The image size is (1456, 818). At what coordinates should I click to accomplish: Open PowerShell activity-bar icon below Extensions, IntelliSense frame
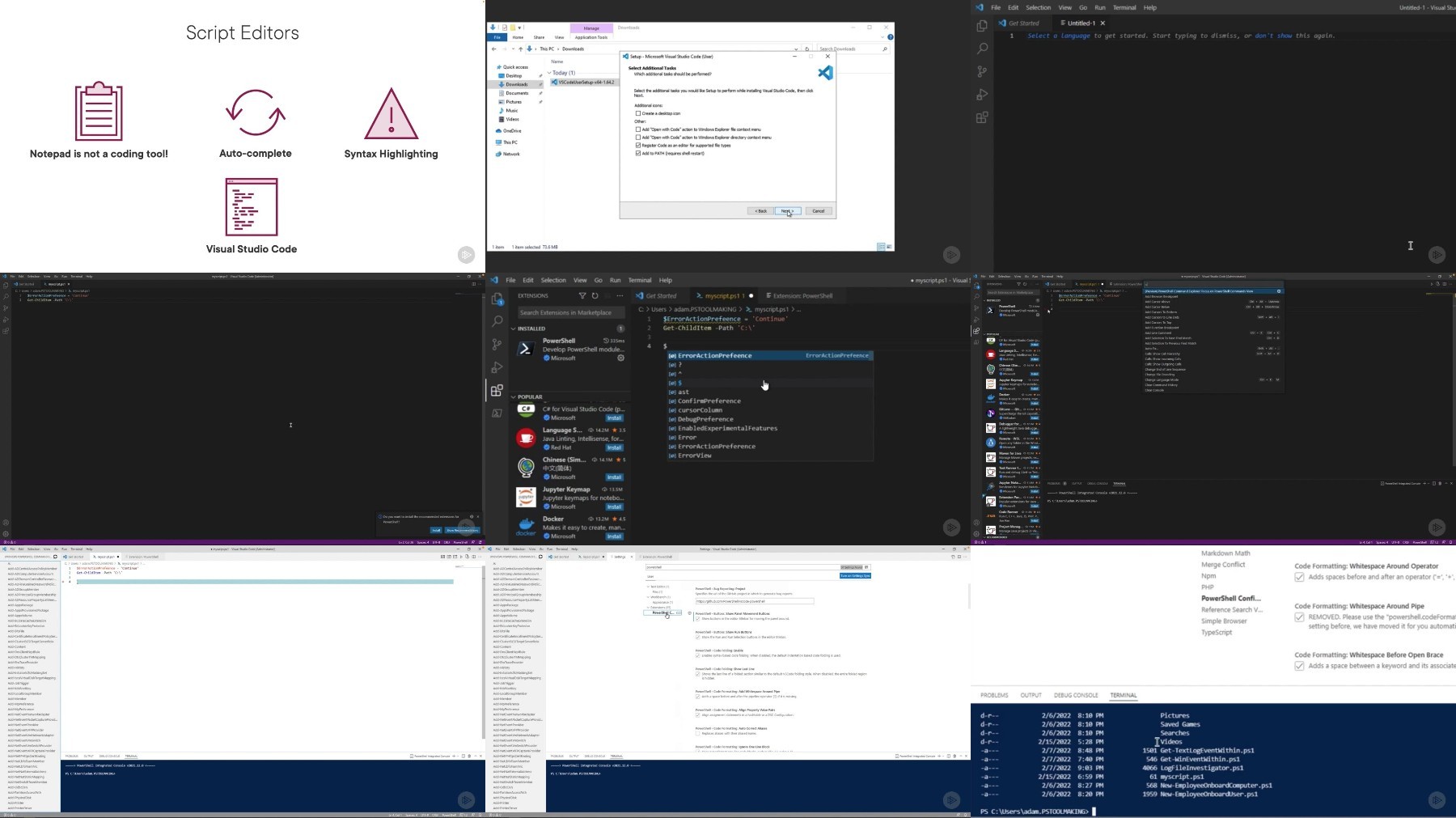497,413
